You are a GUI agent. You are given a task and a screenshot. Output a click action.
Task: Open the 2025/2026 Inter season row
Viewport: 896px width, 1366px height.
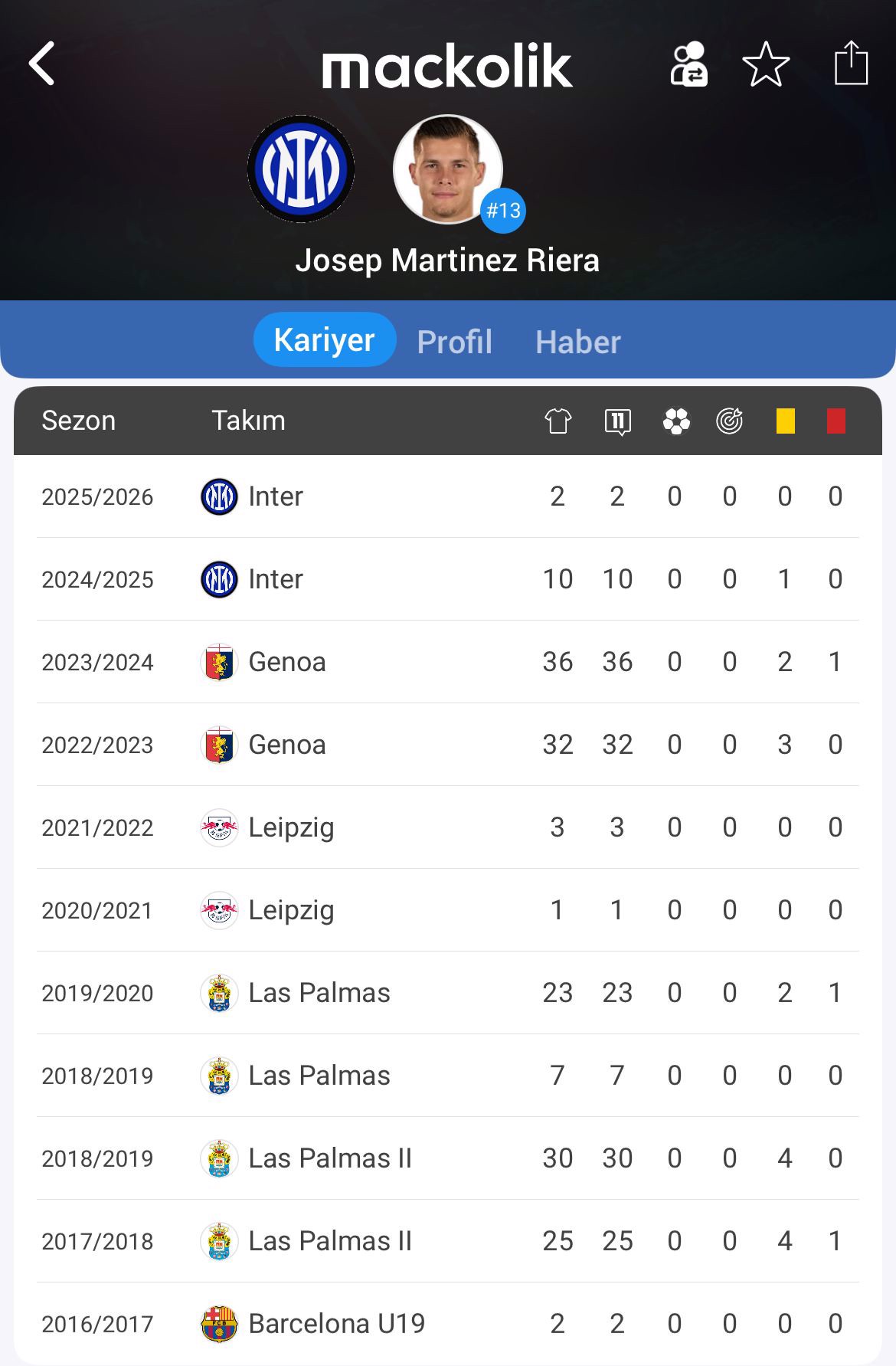447,496
